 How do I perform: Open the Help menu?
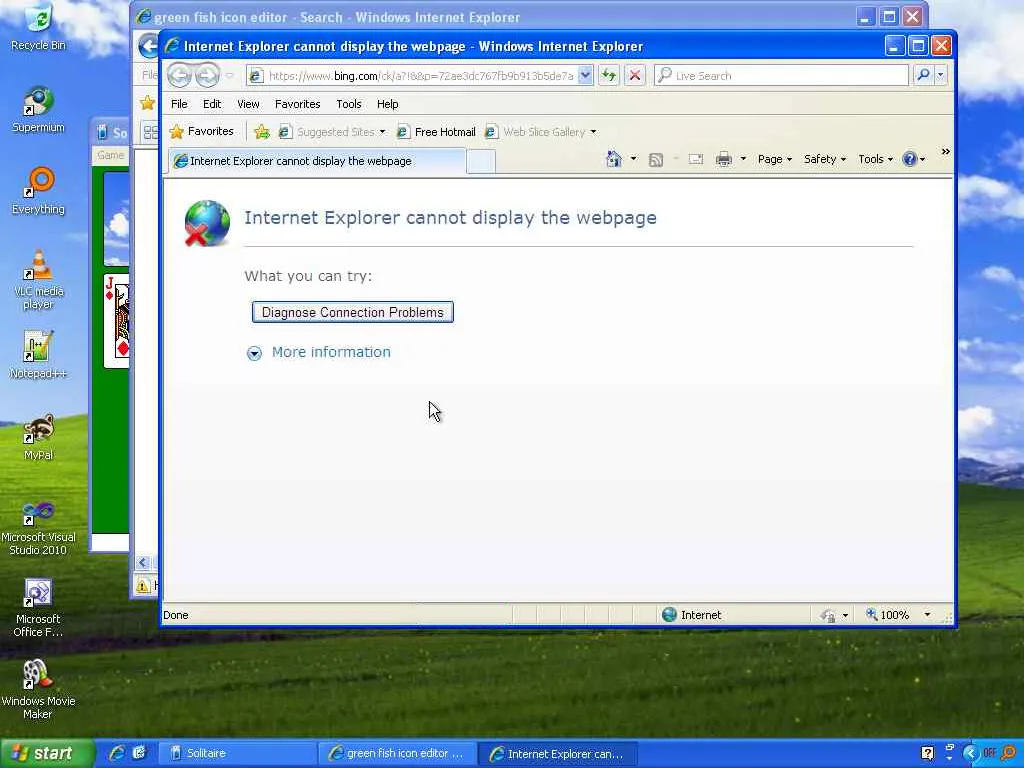pos(387,104)
